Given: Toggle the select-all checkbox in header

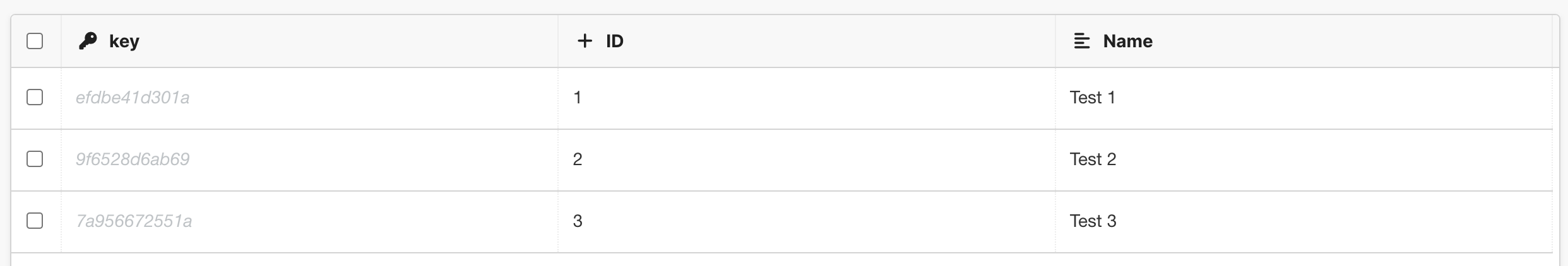Looking at the screenshot, I should pos(35,41).
